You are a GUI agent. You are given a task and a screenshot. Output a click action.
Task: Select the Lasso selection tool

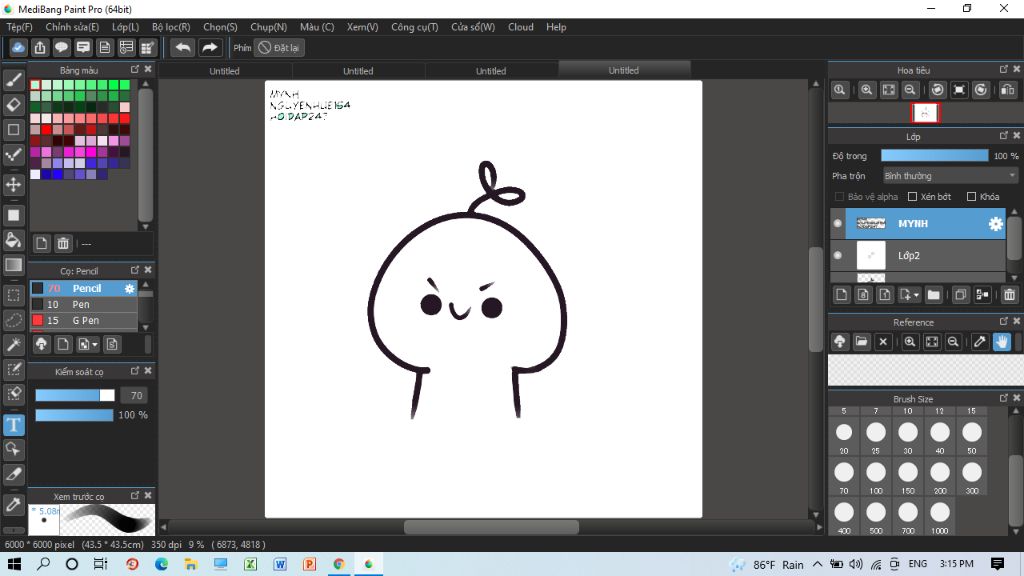[x=13, y=320]
